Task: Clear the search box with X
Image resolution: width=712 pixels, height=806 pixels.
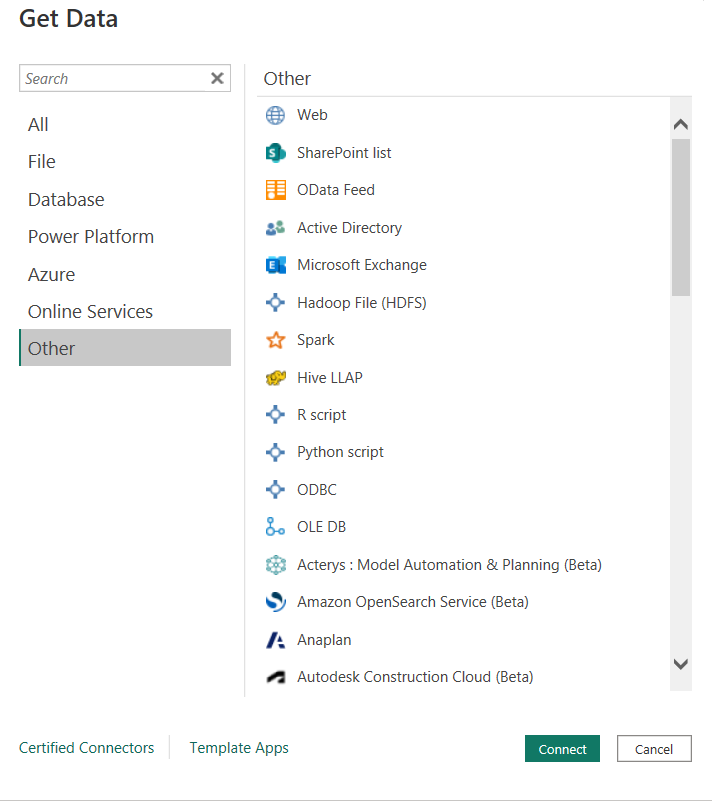Action: (x=217, y=79)
